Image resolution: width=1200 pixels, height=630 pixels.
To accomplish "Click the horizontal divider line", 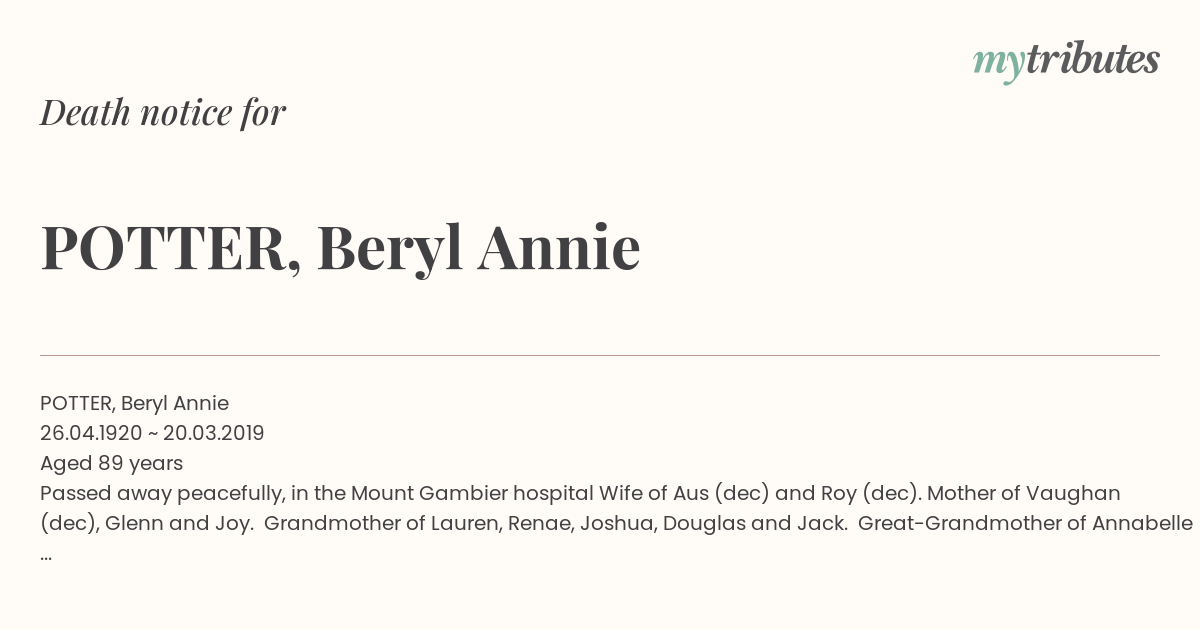I will coord(600,355).
